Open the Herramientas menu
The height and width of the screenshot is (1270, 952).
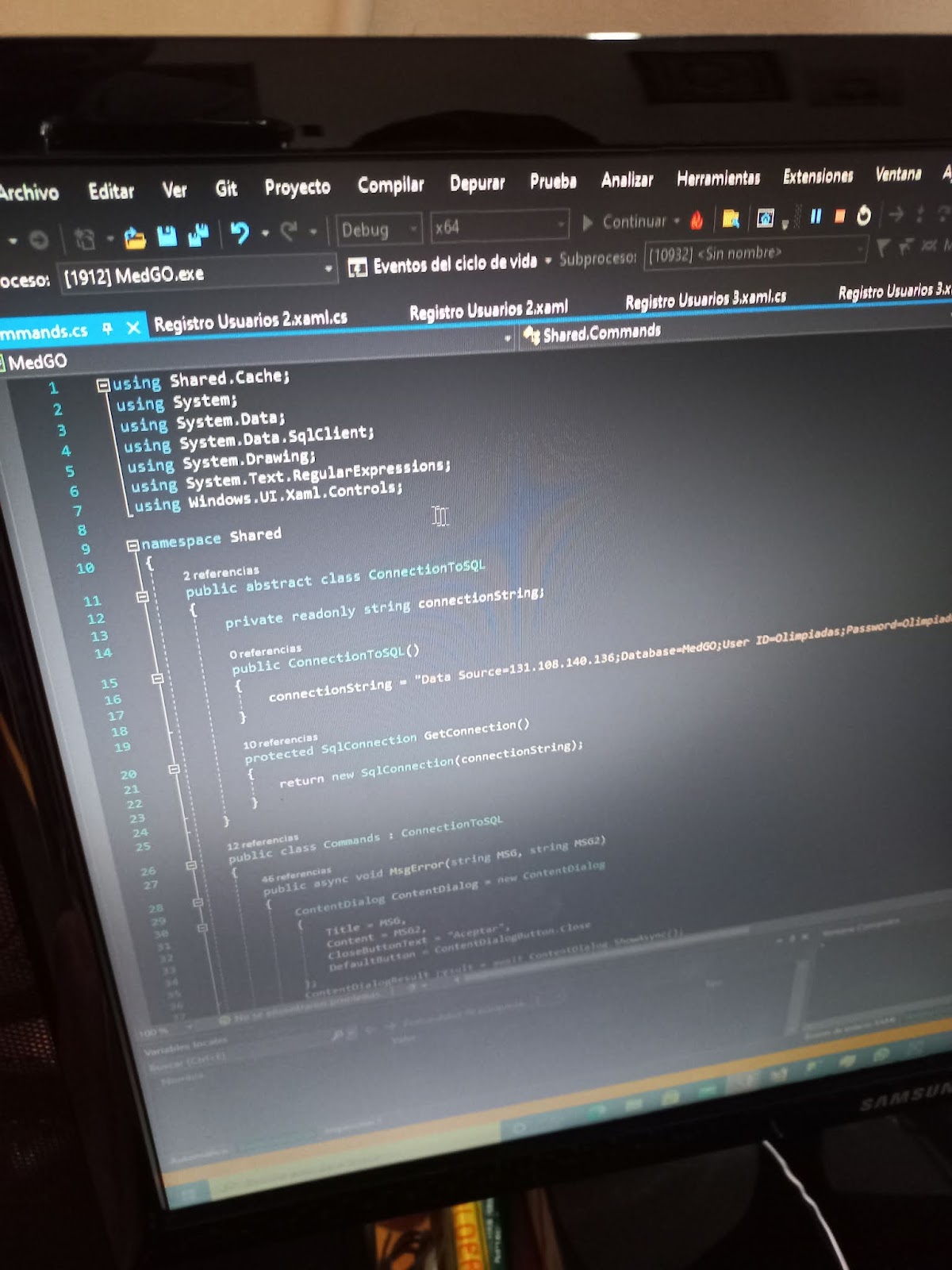718,178
